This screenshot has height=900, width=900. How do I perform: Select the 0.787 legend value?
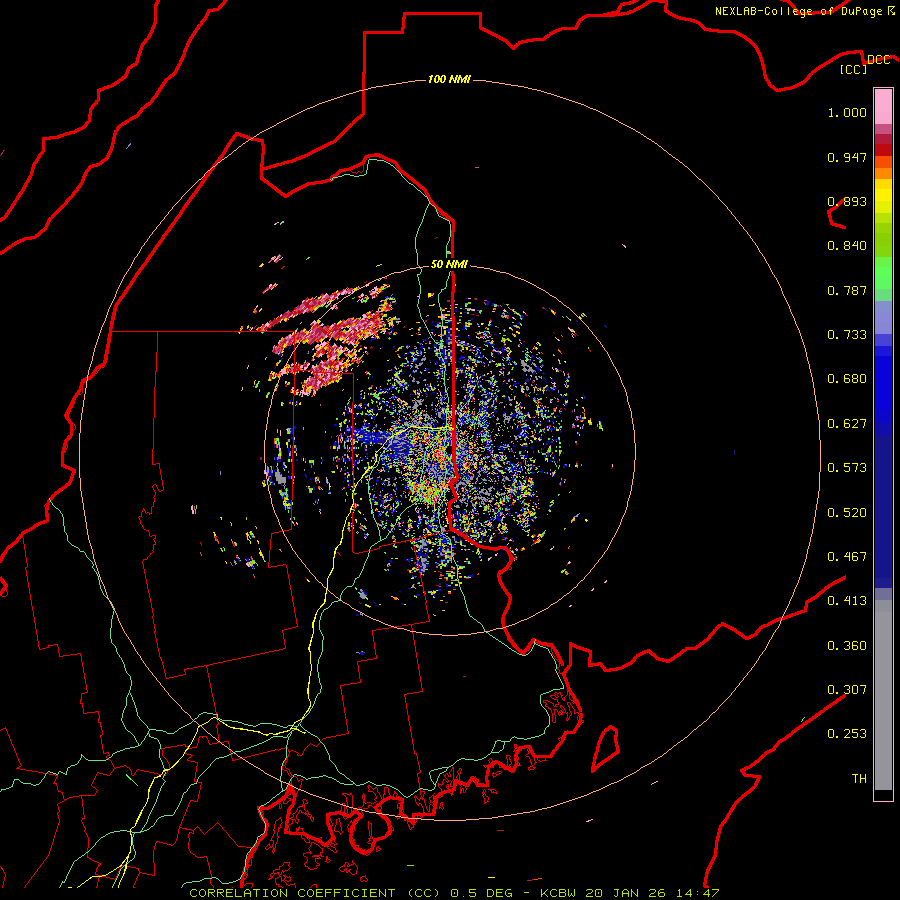pos(847,290)
